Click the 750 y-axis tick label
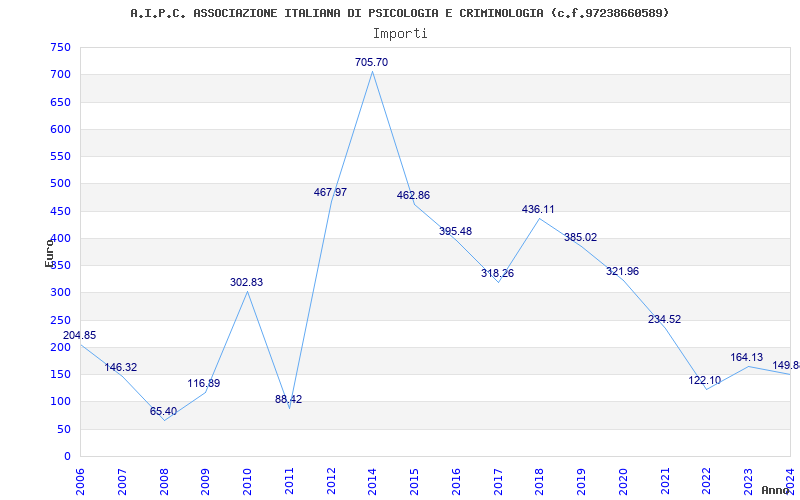Screen dimensions: 800x500 click(x=60, y=47)
